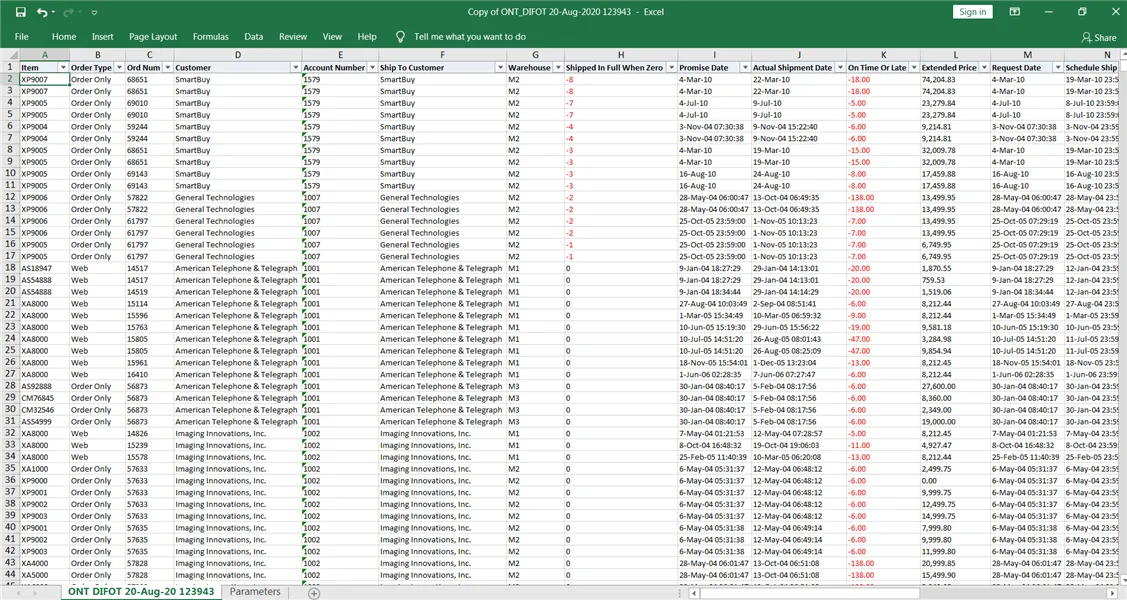The height and width of the screenshot is (600, 1127).
Task: Click the Extended Price 0.00 cell in row 36
Action: coord(954,481)
